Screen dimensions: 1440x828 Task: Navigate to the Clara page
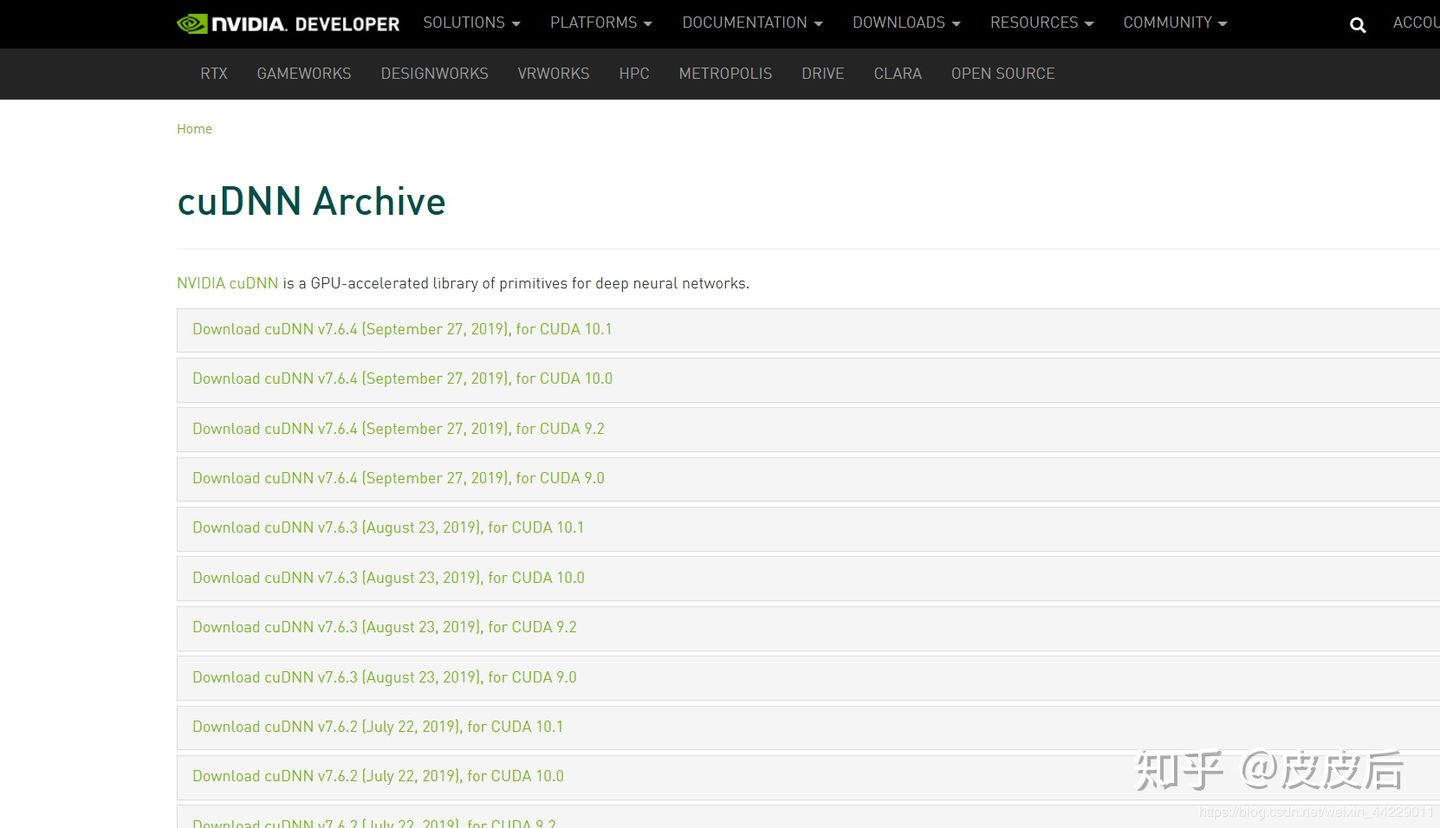tap(897, 74)
